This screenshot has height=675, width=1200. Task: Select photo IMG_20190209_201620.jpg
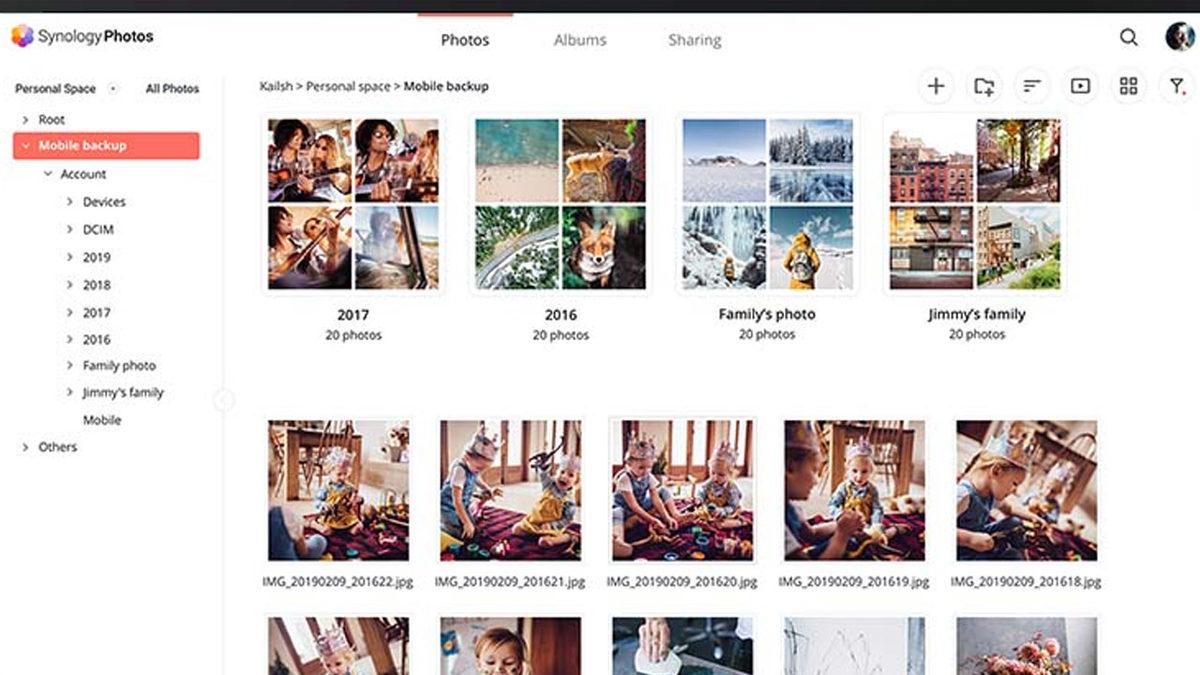(682, 490)
